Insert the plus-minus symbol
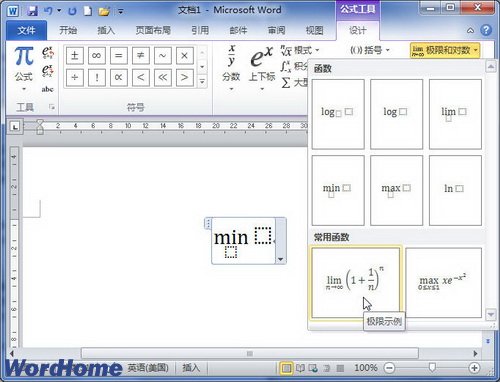The image size is (500, 382). click(75, 55)
